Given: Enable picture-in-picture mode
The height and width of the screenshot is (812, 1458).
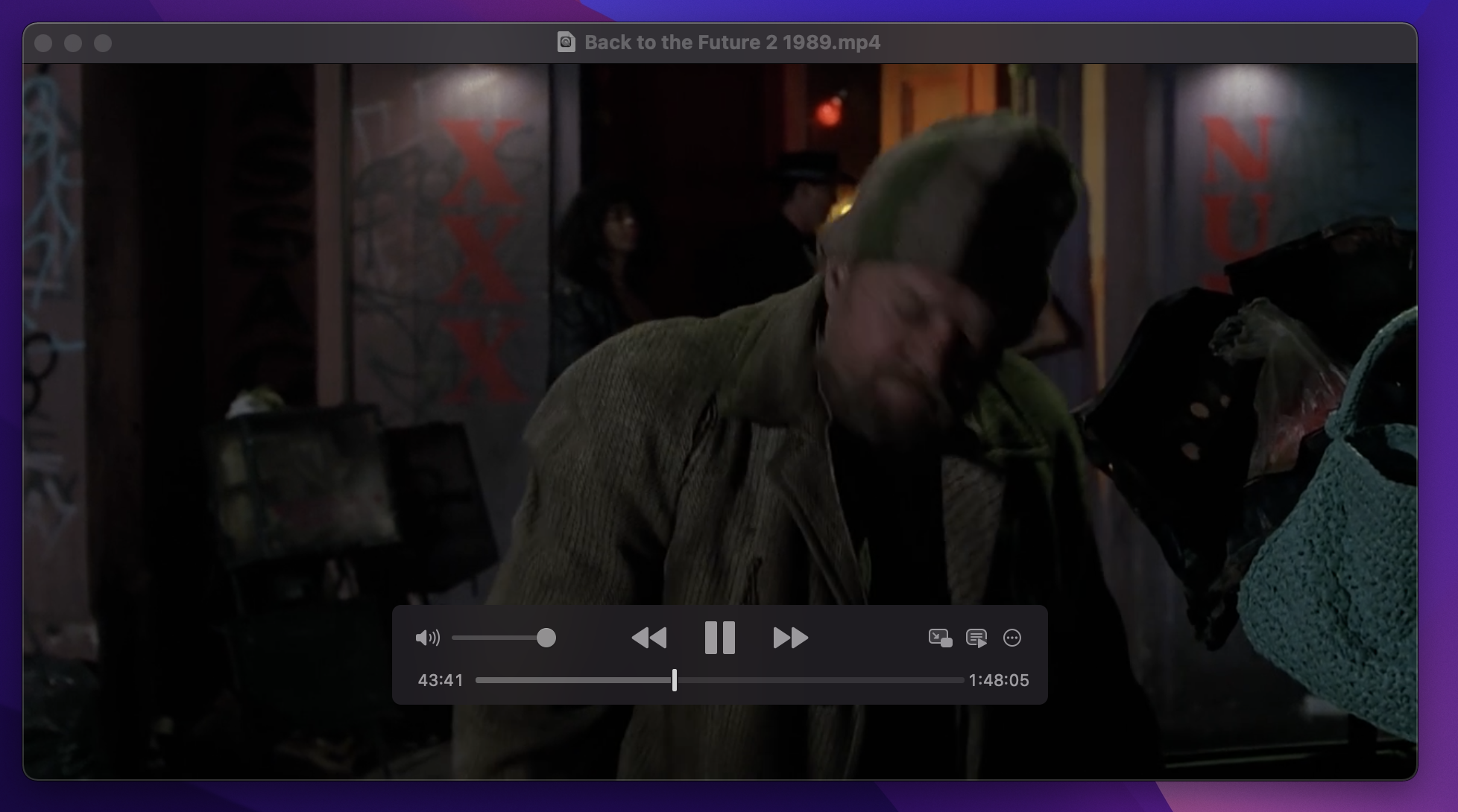Looking at the screenshot, I should tap(940, 638).
